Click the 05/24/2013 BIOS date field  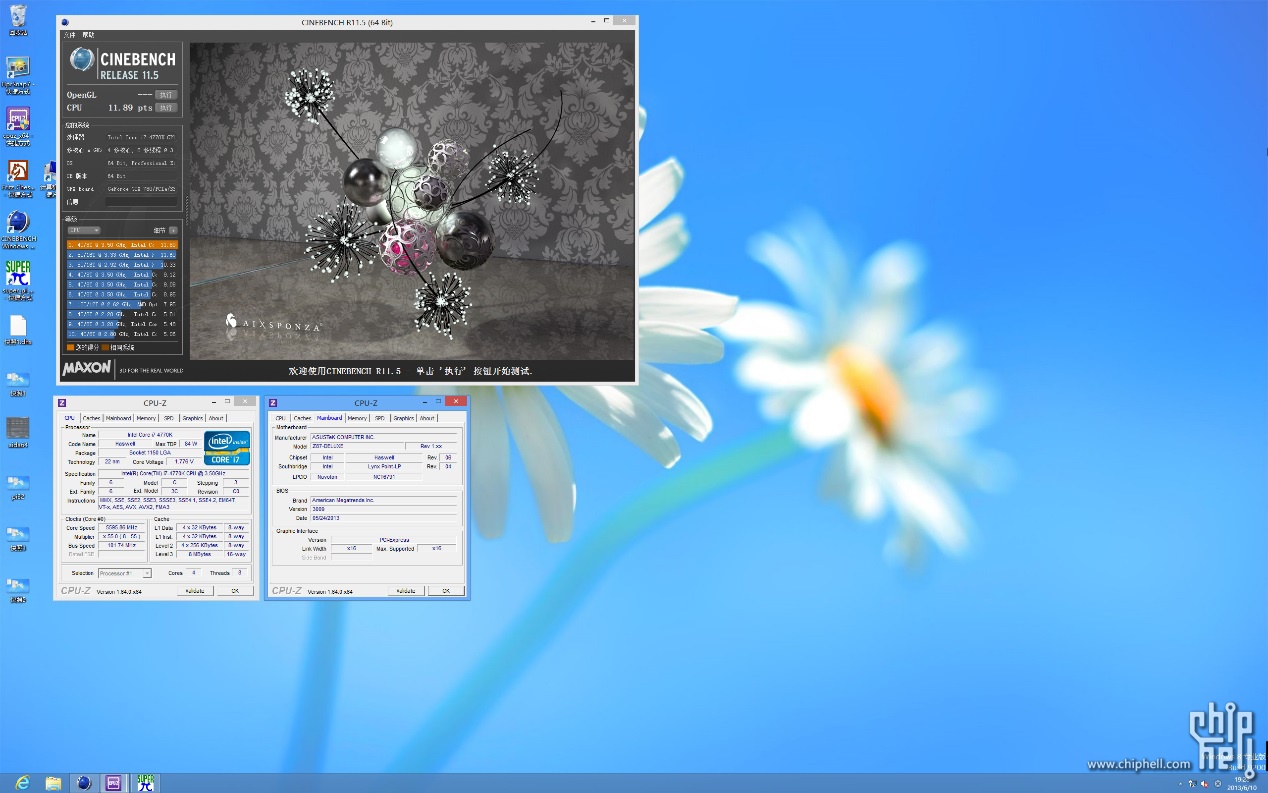(x=384, y=518)
